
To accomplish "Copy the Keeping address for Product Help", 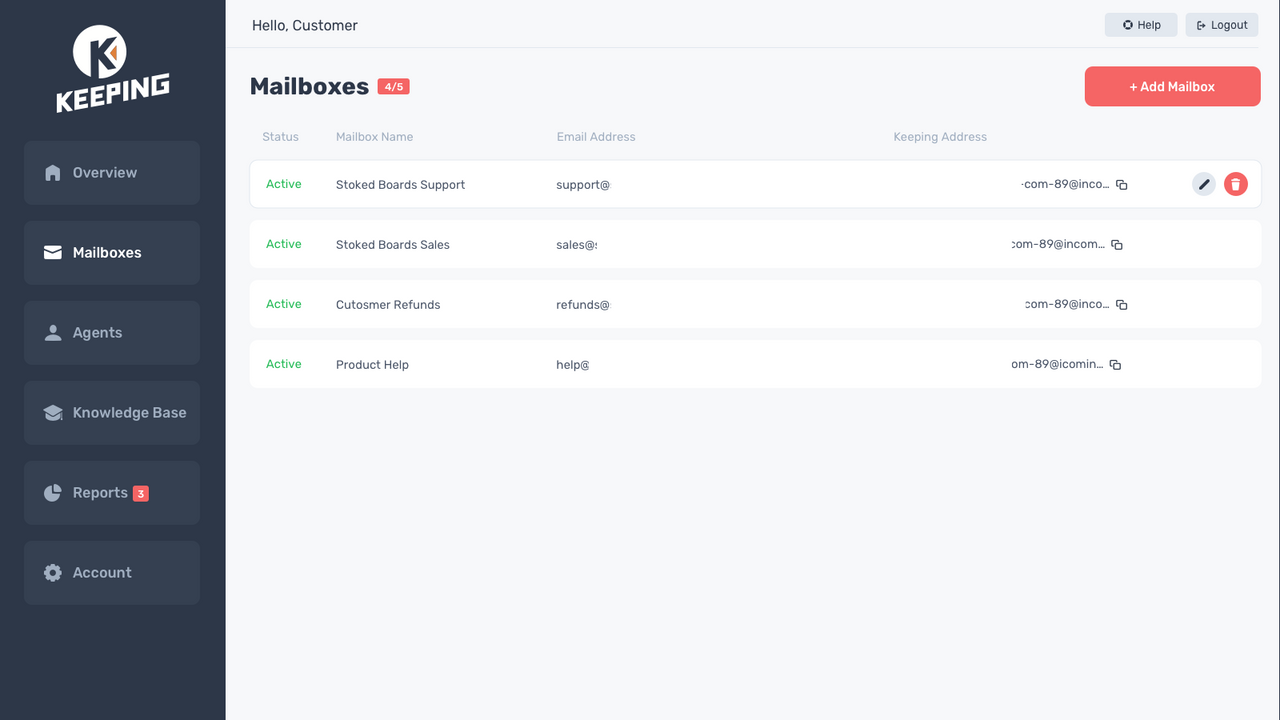I will pyautogui.click(x=1116, y=364).
